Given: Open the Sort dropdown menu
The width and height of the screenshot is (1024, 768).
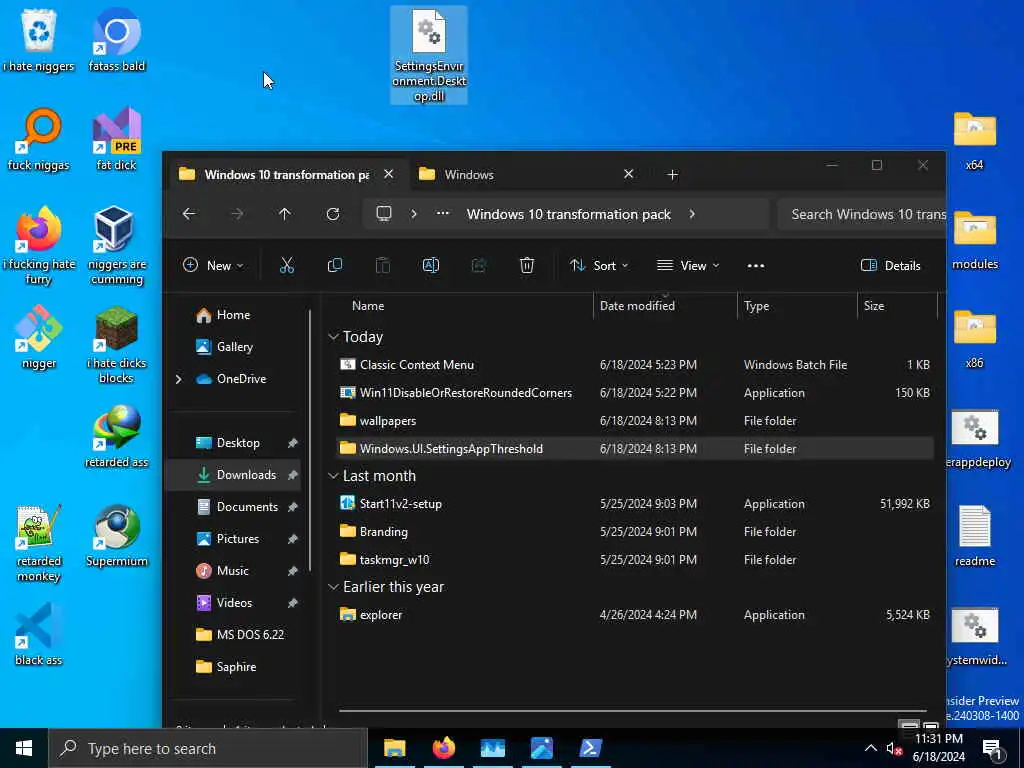Looking at the screenshot, I should [599, 265].
